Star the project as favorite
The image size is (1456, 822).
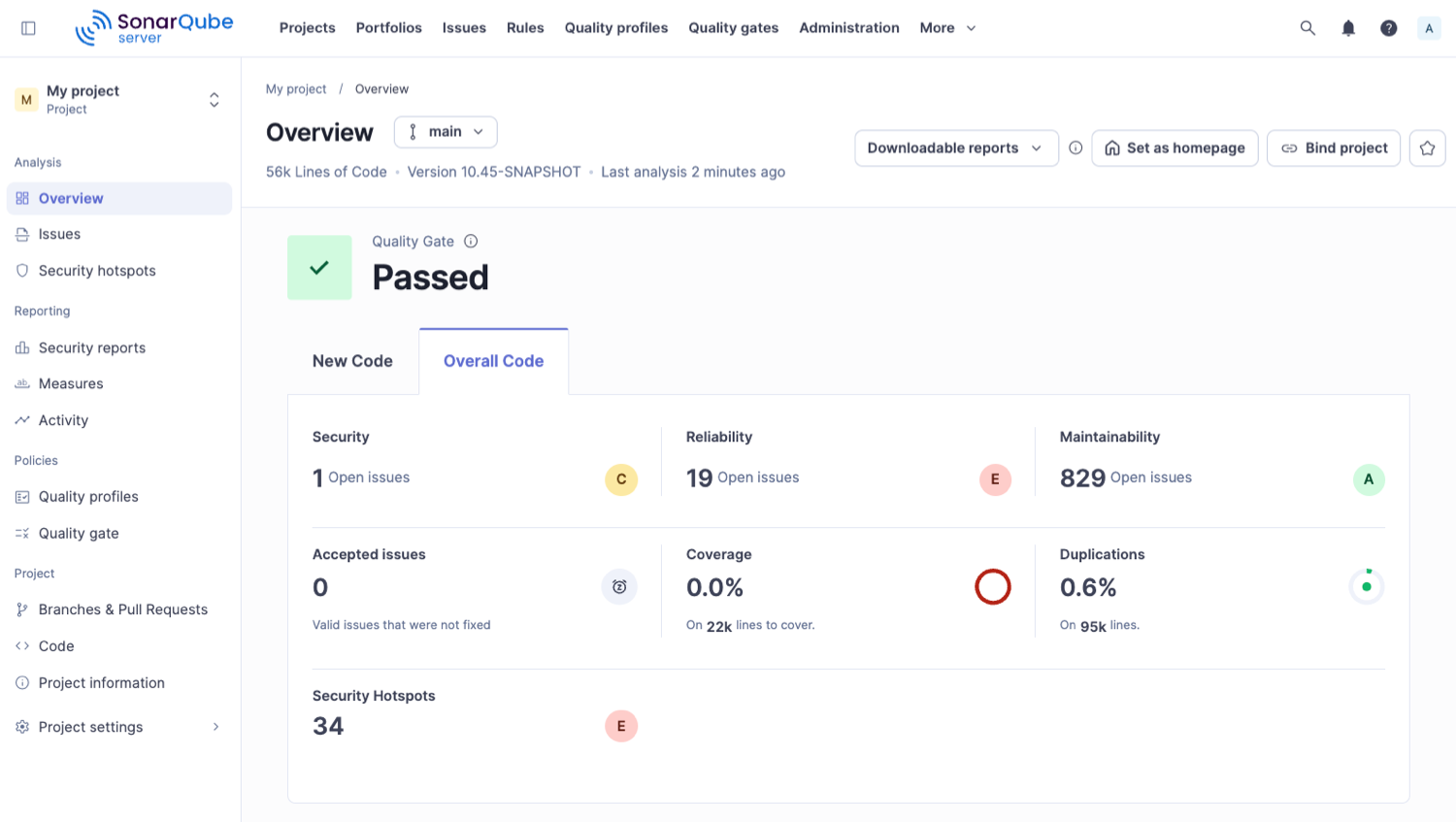(1427, 148)
